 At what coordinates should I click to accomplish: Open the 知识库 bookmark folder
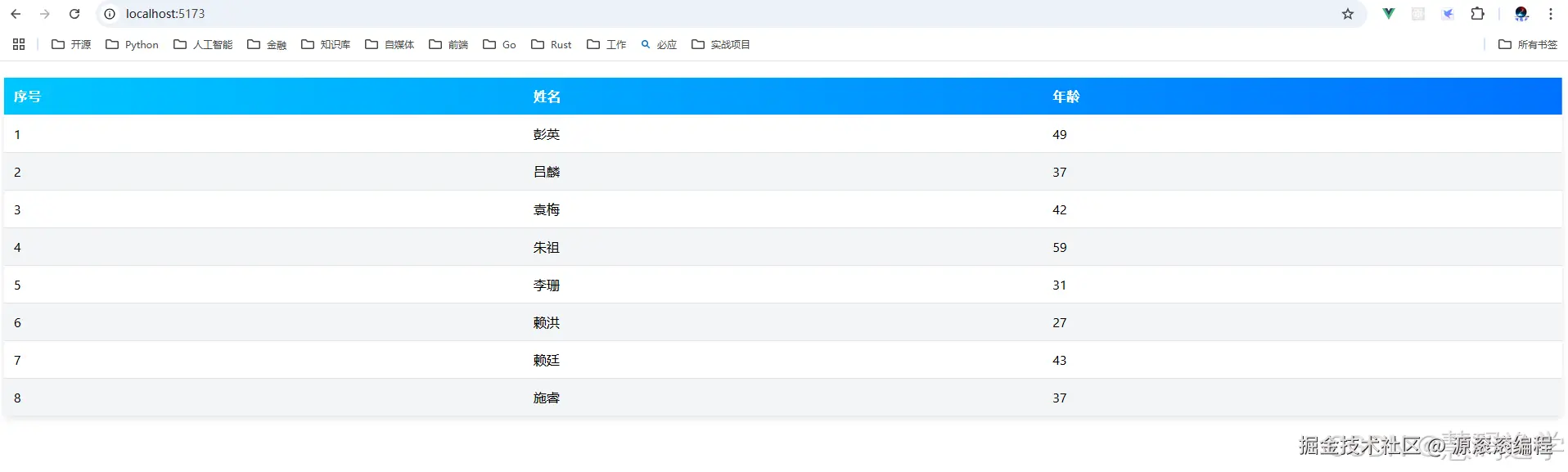pos(326,44)
